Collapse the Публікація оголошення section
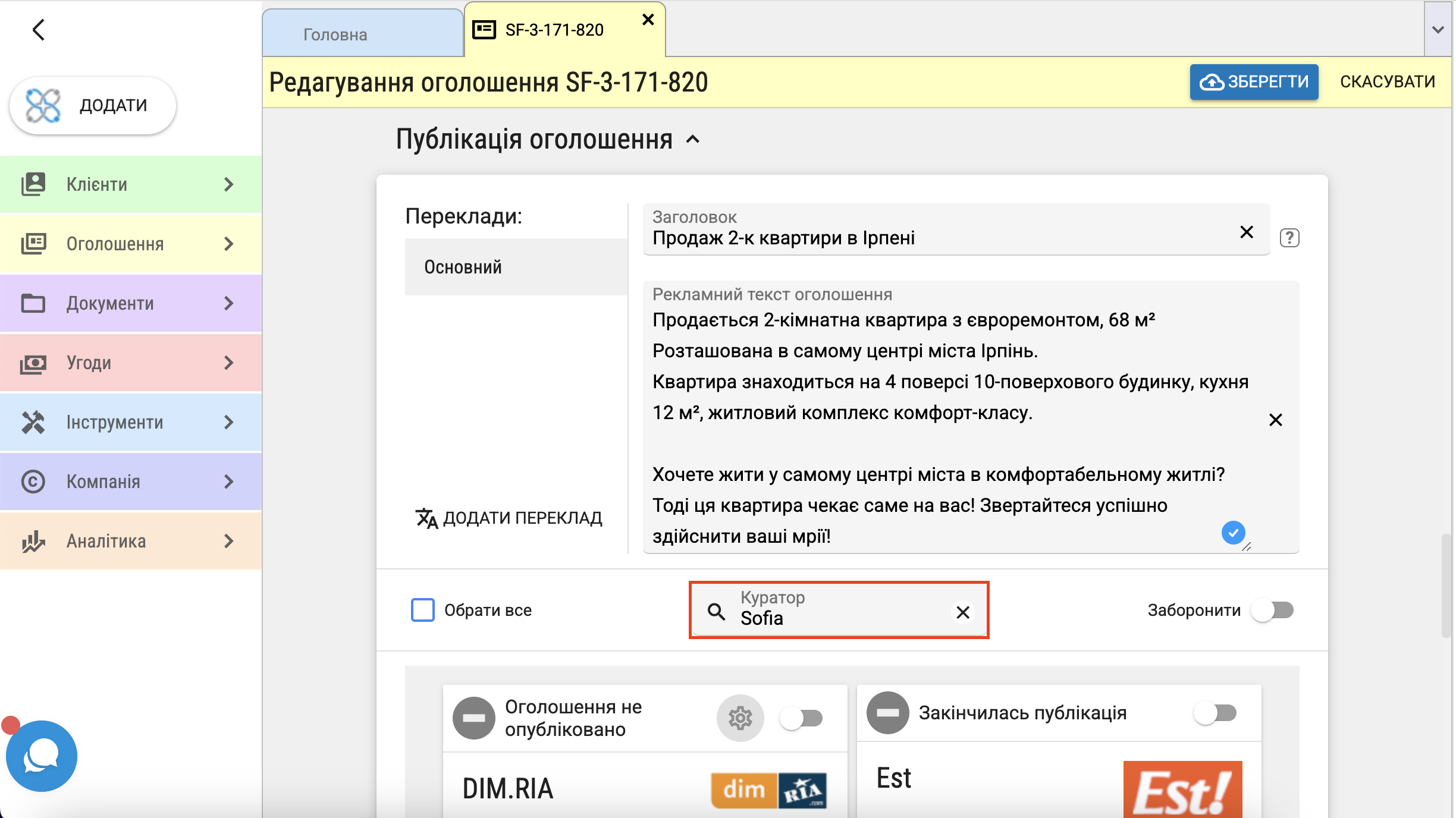The width and height of the screenshot is (1456, 818). 693,140
